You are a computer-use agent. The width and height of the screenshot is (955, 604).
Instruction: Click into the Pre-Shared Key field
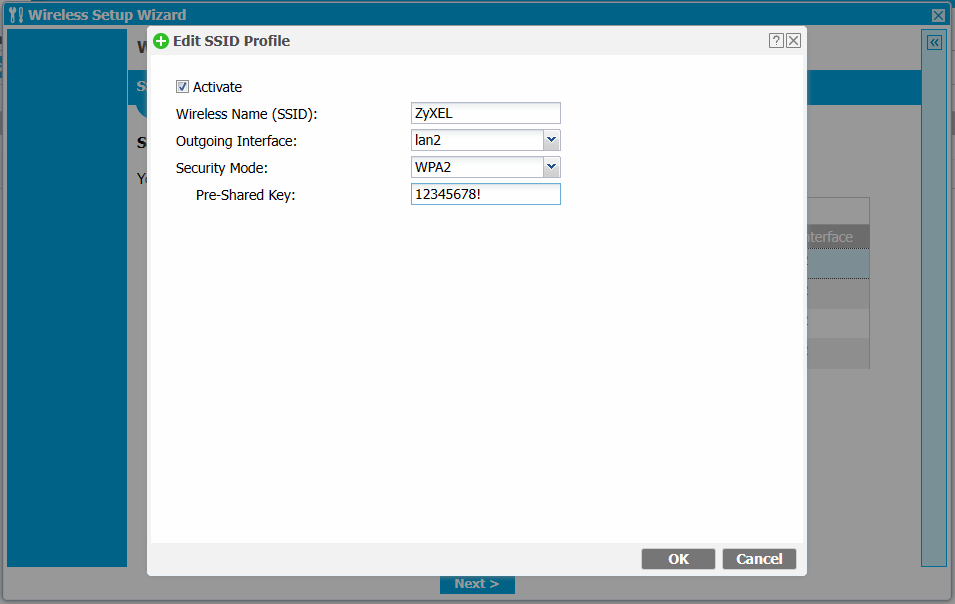485,194
